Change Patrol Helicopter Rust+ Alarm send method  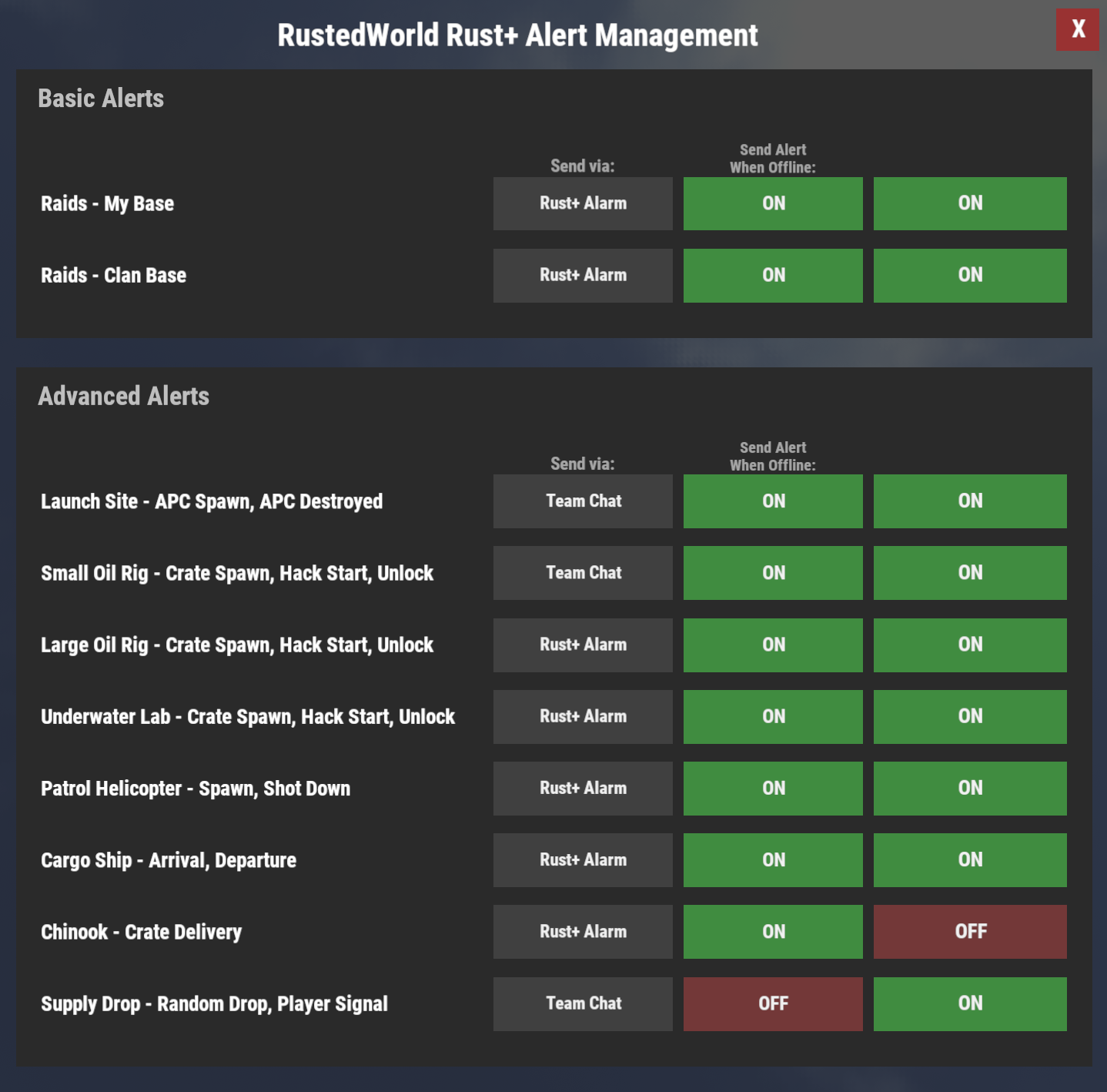(x=583, y=789)
